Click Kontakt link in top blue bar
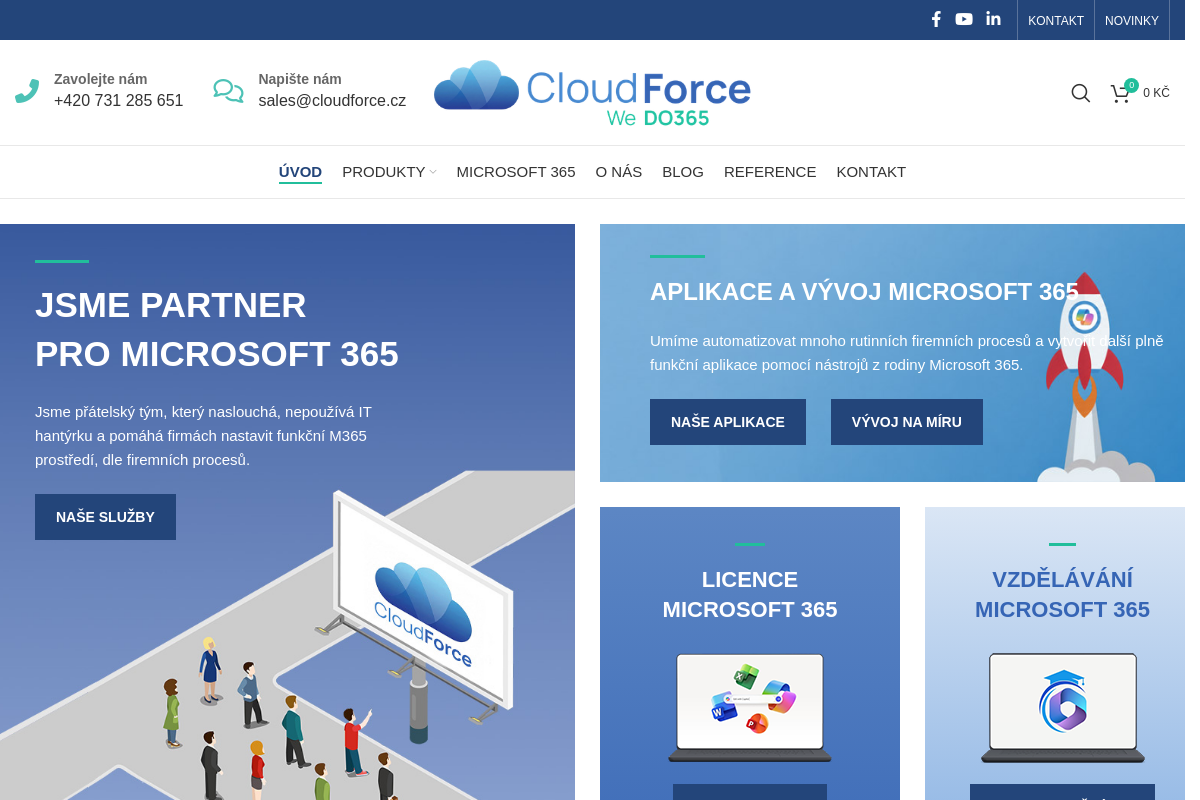The width and height of the screenshot is (1200, 800). [x=1056, y=20]
